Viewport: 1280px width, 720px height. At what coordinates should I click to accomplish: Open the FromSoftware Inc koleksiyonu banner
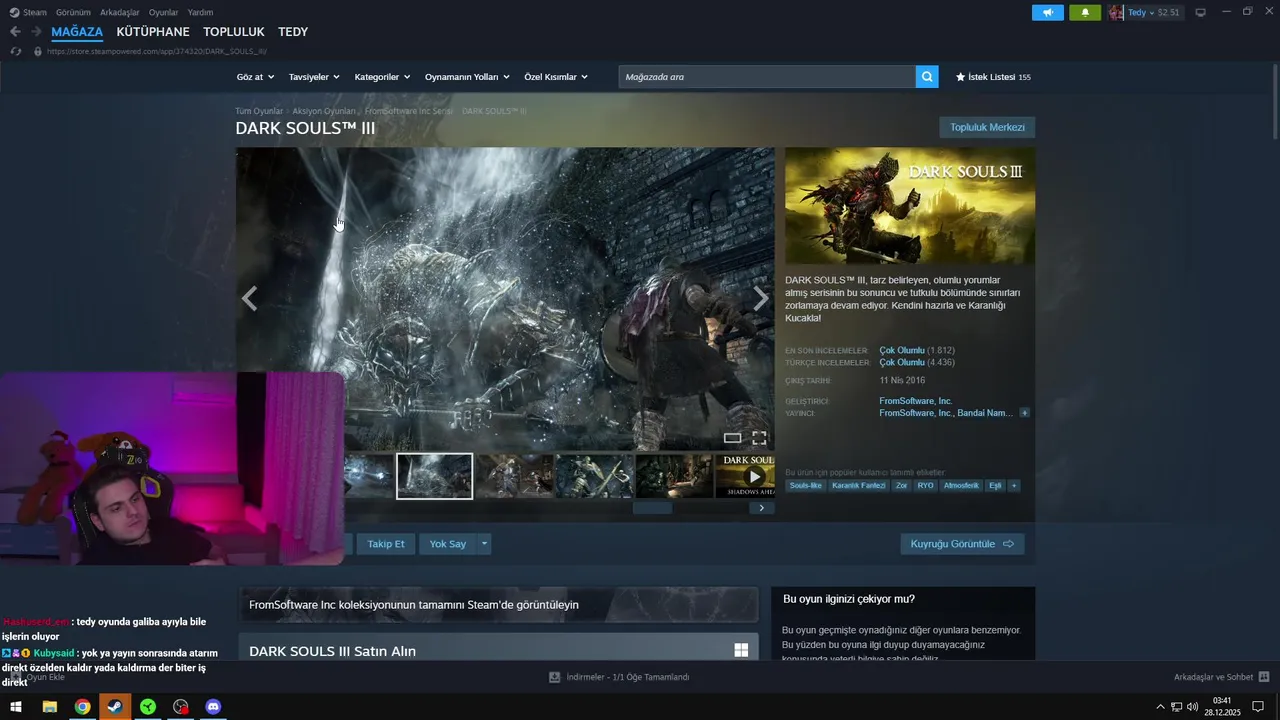tap(498, 604)
